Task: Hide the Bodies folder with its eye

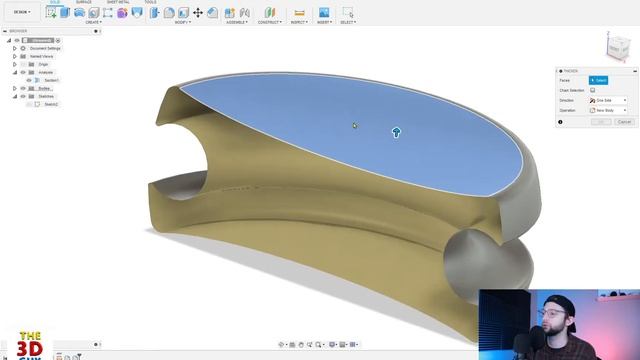Action: (x=23, y=89)
